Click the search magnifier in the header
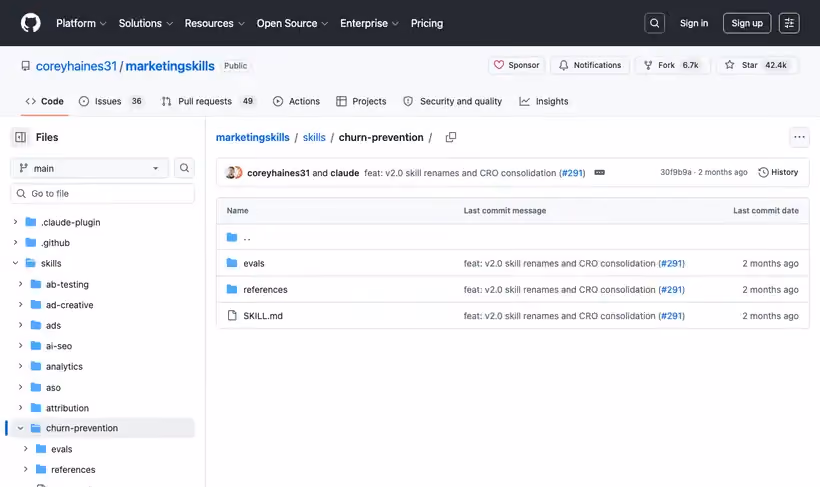 (654, 23)
